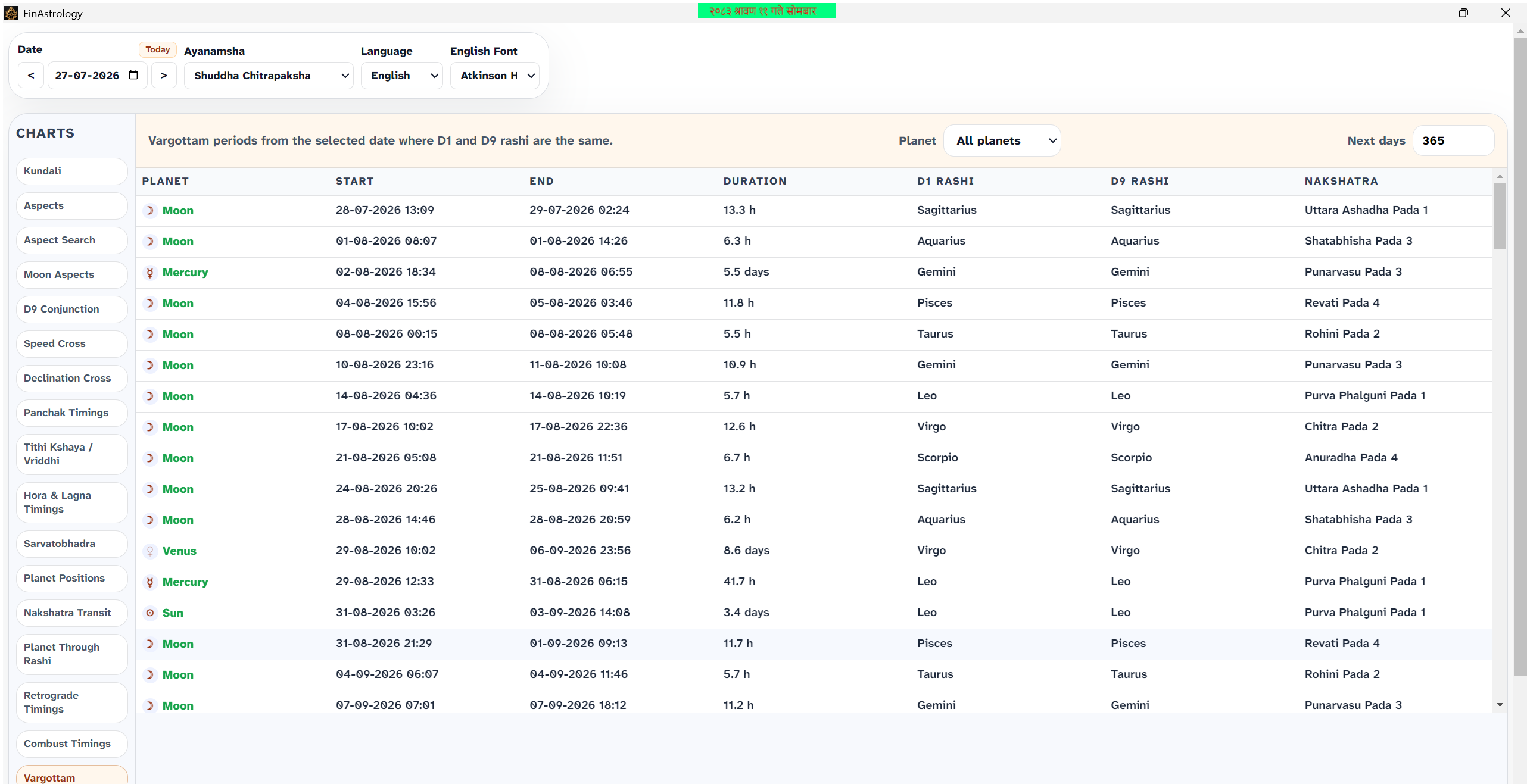The width and height of the screenshot is (1527, 784).
Task: Click the Mercury glyph icon in the Gemini row
Action: [x=150, y=273]
